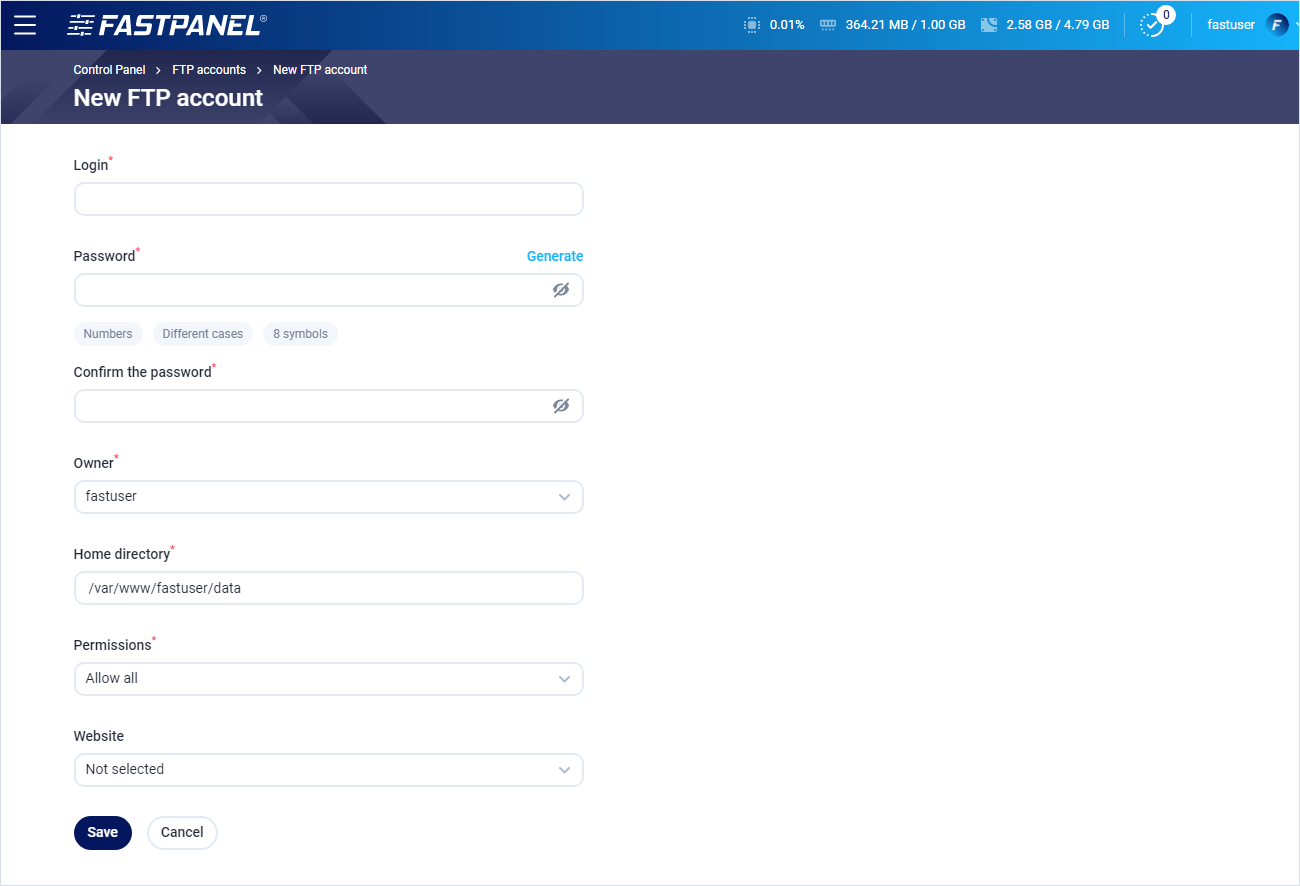Open the hamburger main menu
Screen dimensions: 1300x886
pyautogui.click(x=25, y=25)
